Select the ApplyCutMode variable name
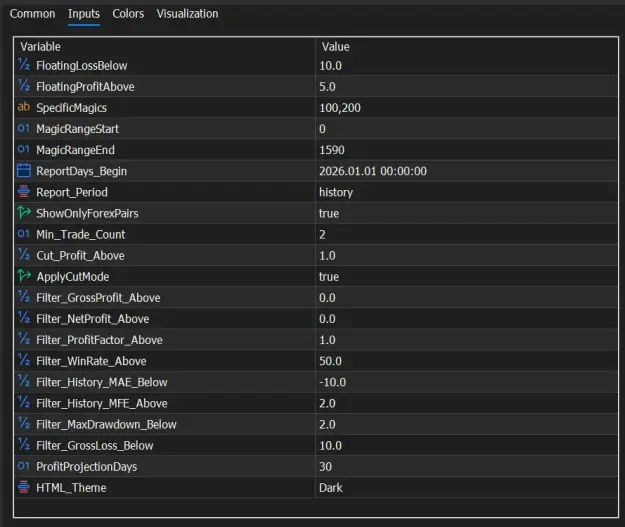Screen dimensions: 625x527 73,277
